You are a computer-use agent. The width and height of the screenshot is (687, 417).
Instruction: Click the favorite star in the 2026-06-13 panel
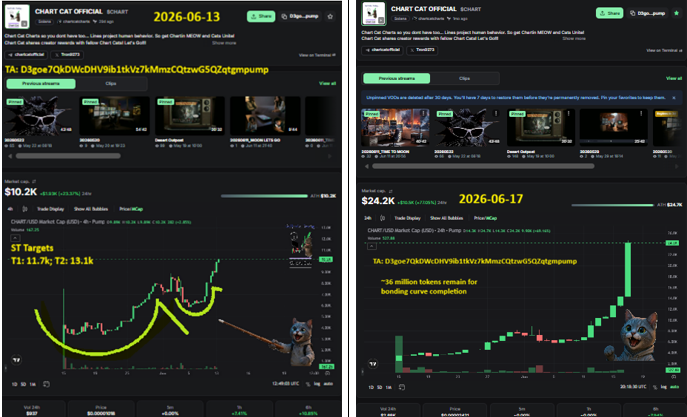click(330, 16)
